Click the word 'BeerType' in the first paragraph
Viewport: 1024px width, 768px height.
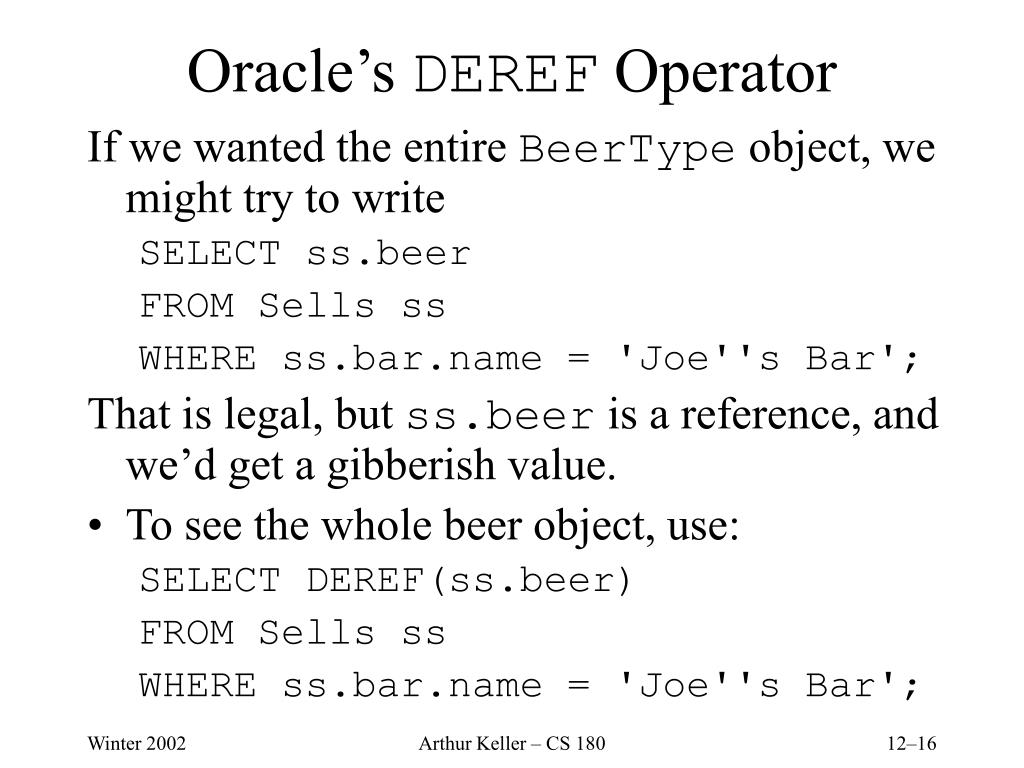pyautogui.click(x=627, y=150)
